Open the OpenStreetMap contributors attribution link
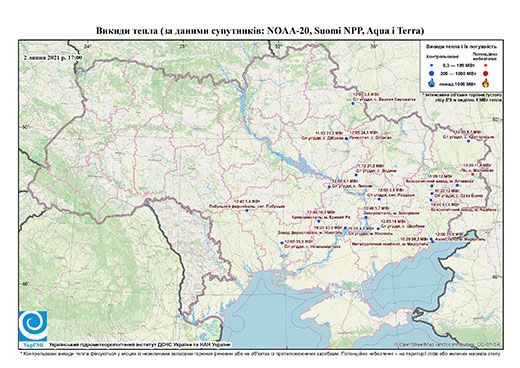The width and height of the screenshot is (520, 368). tap(447, 344)
